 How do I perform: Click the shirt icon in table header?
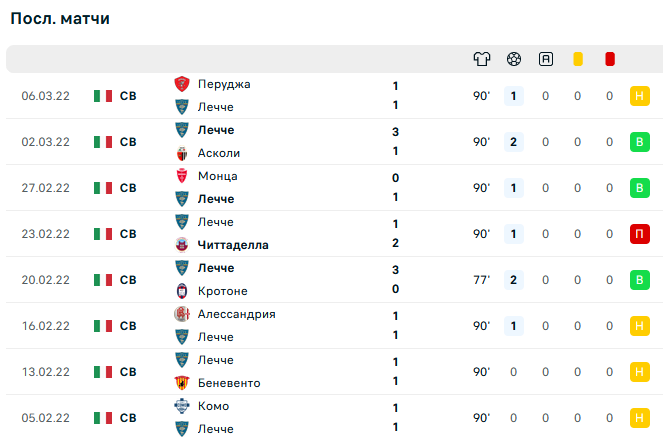[482, 59]
